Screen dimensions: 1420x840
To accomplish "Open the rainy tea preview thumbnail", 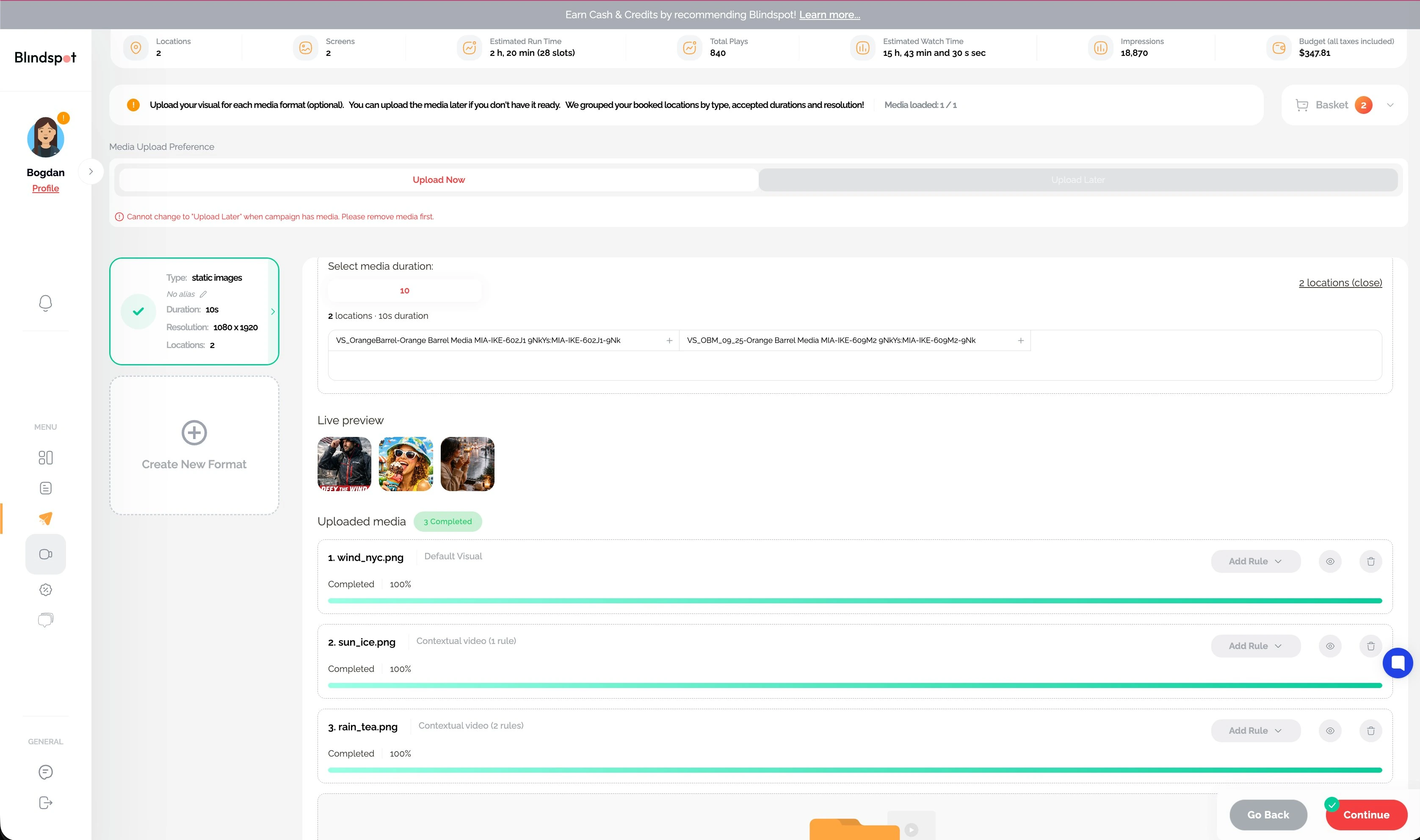I will [467, 464].
